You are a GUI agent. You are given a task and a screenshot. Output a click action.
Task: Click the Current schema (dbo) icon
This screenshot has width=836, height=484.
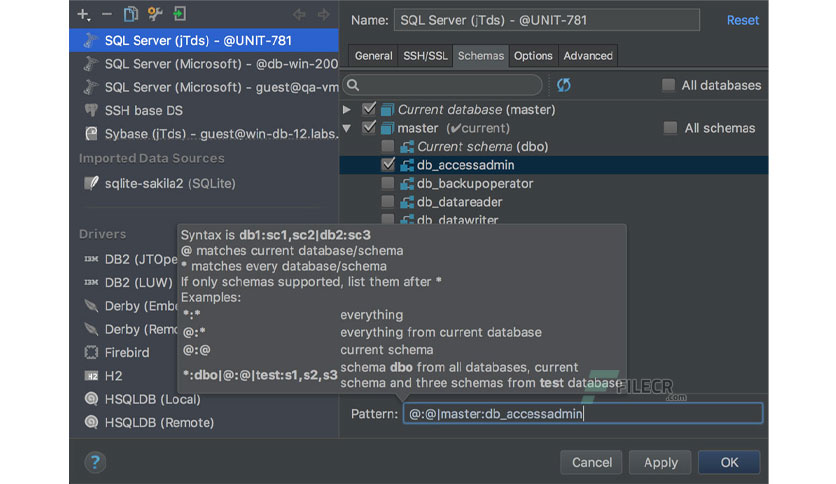click(x=407, y=147)
